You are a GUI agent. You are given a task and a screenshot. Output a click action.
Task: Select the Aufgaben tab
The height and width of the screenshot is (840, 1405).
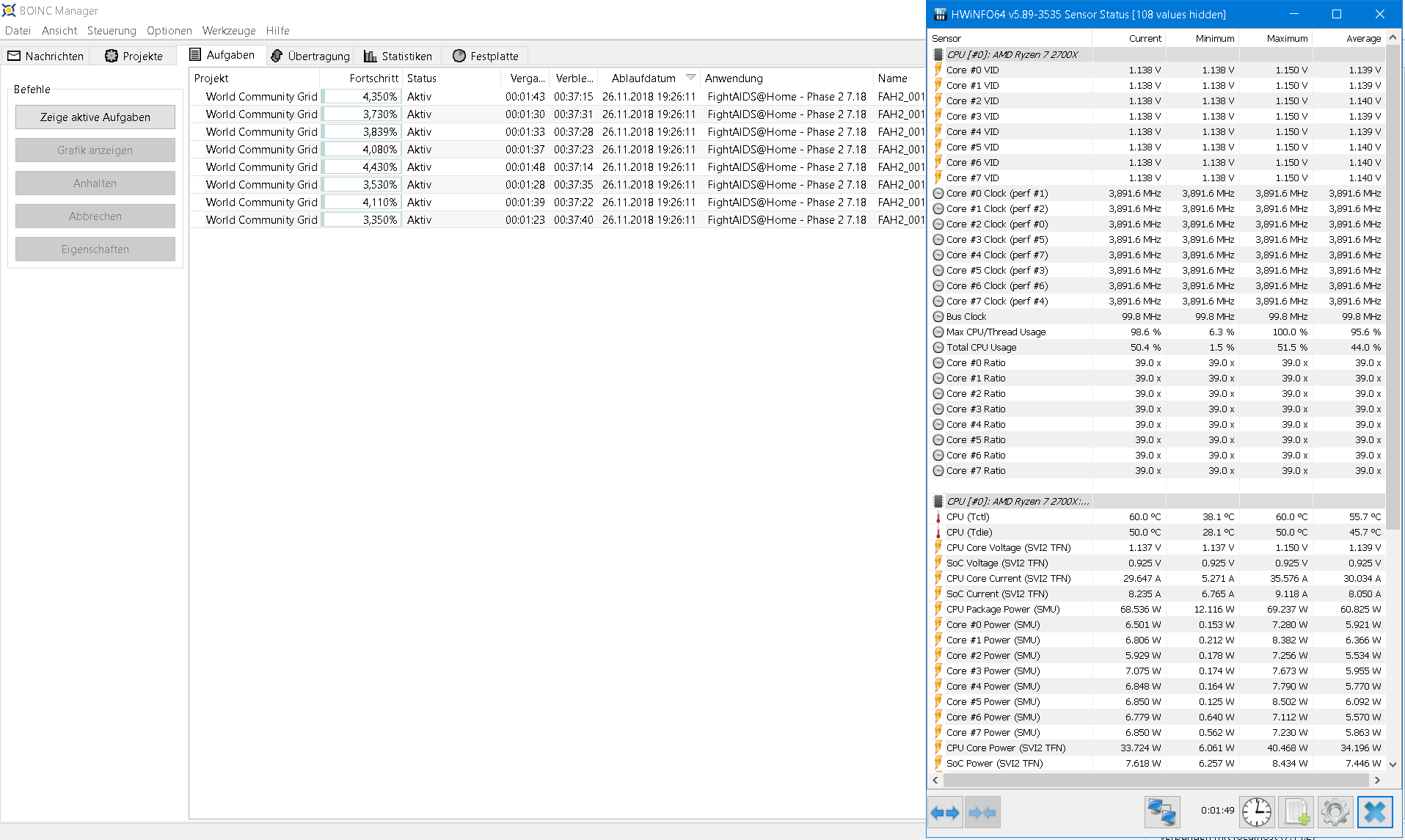[x=222, y=55]
